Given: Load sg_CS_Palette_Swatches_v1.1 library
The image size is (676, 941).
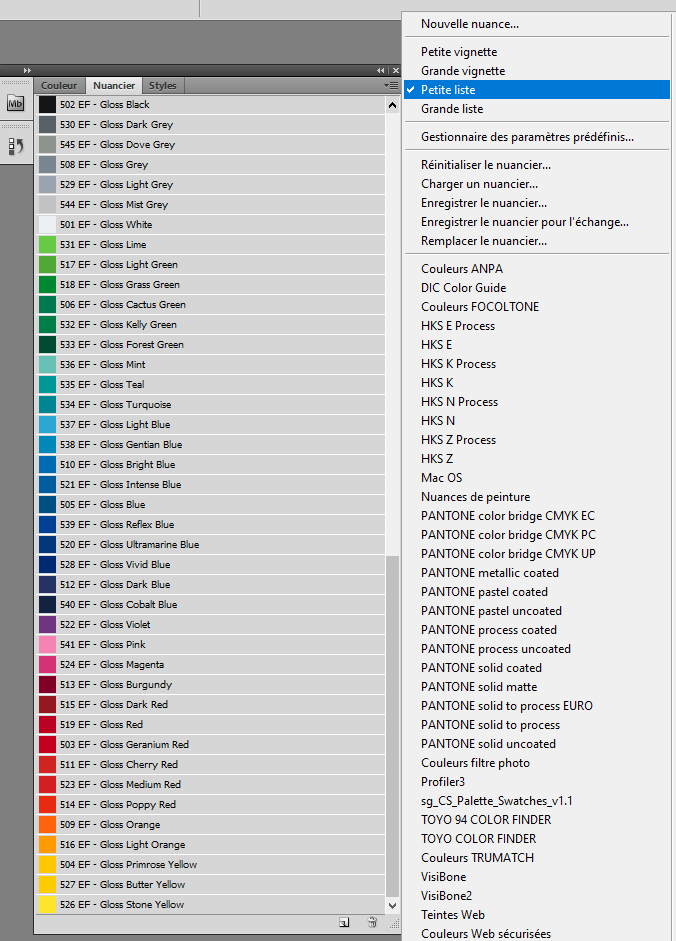Looking at the screenshot, I should (x=496, y=801).
